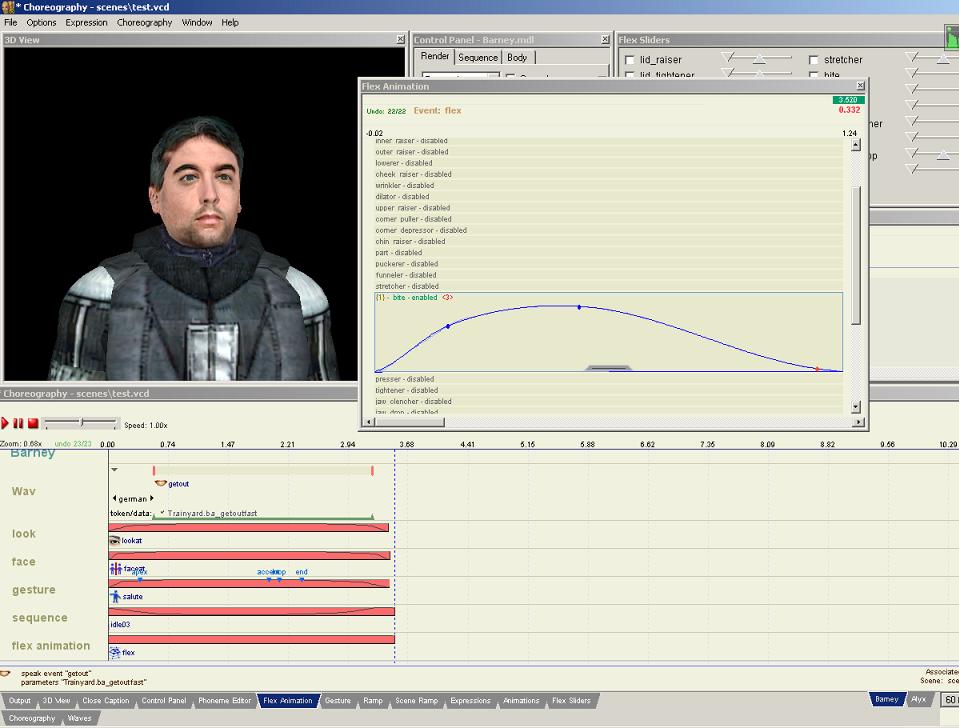Click next language arrow after german
Viewport: 959px width, 728px height.
coord(152,498)
